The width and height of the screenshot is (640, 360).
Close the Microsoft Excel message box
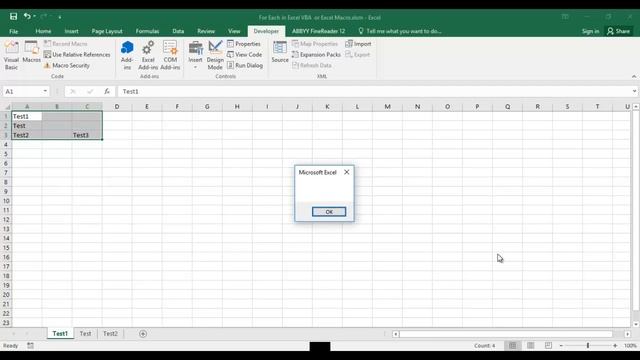click(347, 172)
